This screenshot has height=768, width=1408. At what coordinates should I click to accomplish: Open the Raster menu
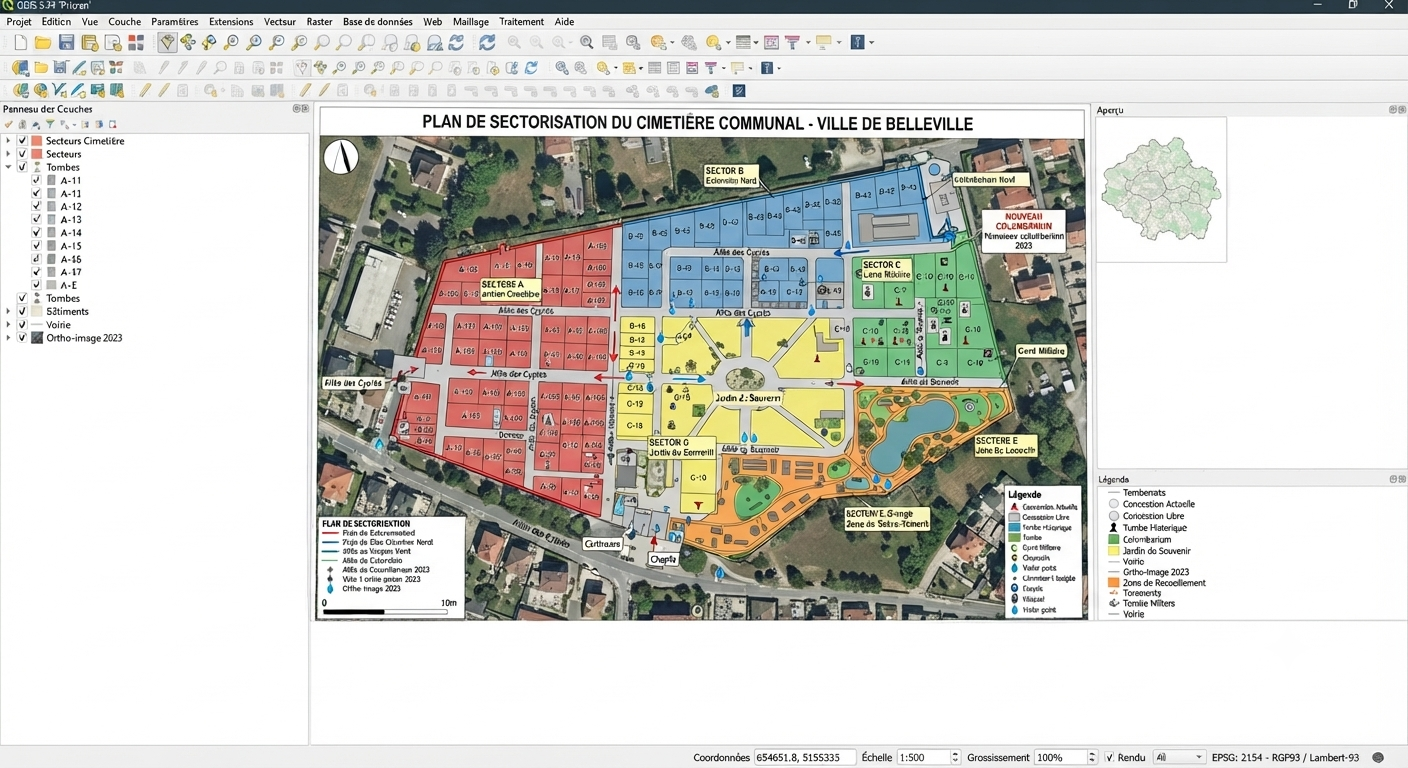[319, 21]
